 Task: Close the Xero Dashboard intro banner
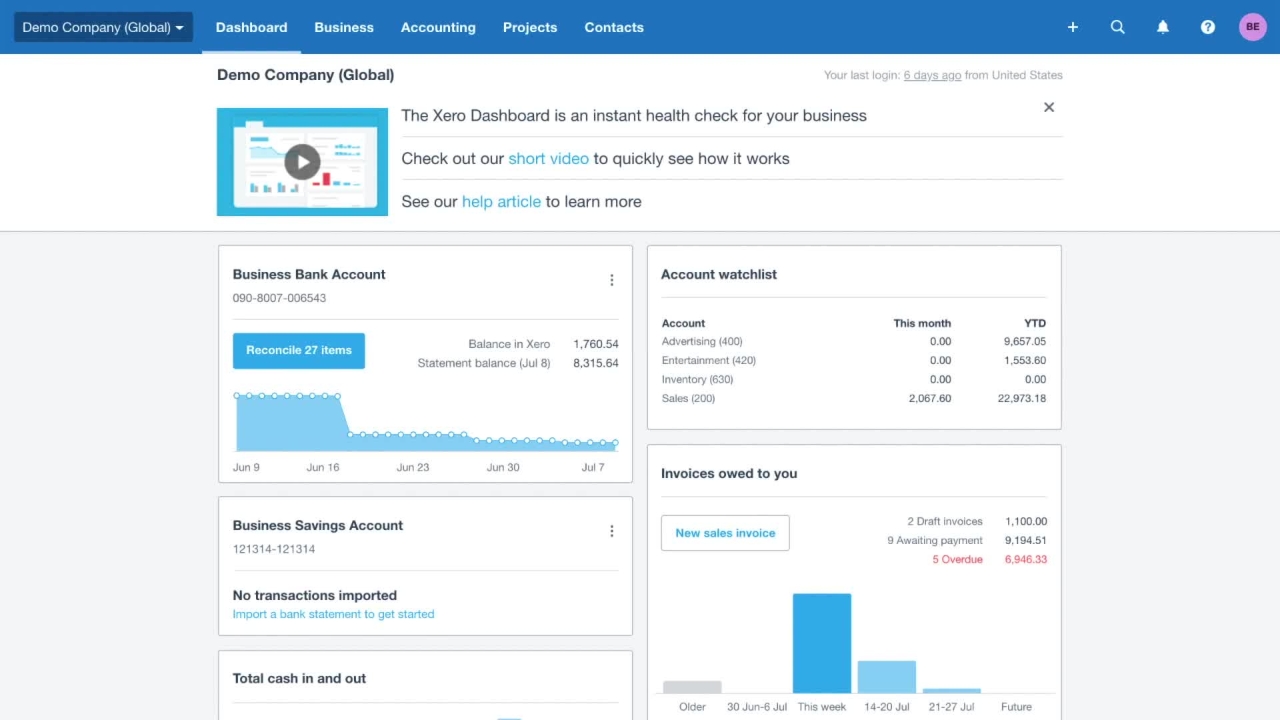point(1049,107)
